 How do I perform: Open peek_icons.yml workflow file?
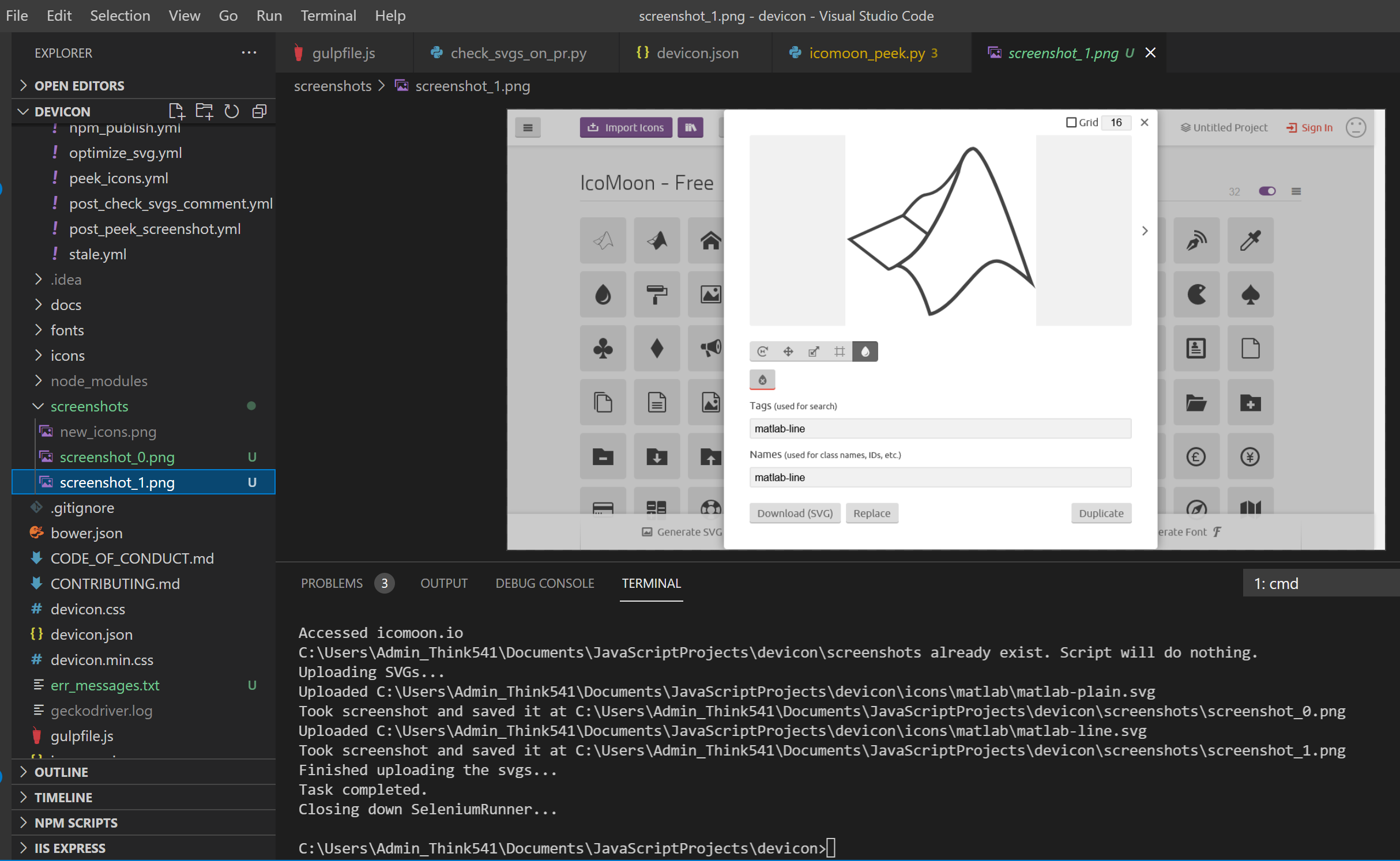pyautogui.click(x=144, y=178)
